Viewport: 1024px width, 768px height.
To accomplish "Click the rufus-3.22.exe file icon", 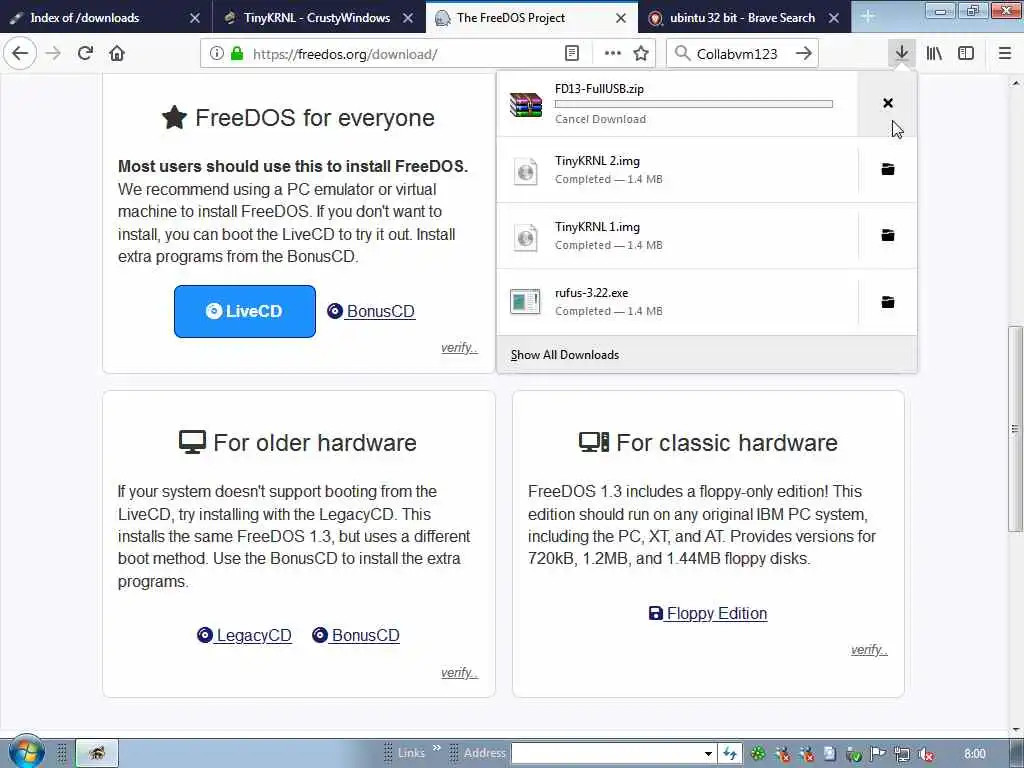I will [525, 302].
